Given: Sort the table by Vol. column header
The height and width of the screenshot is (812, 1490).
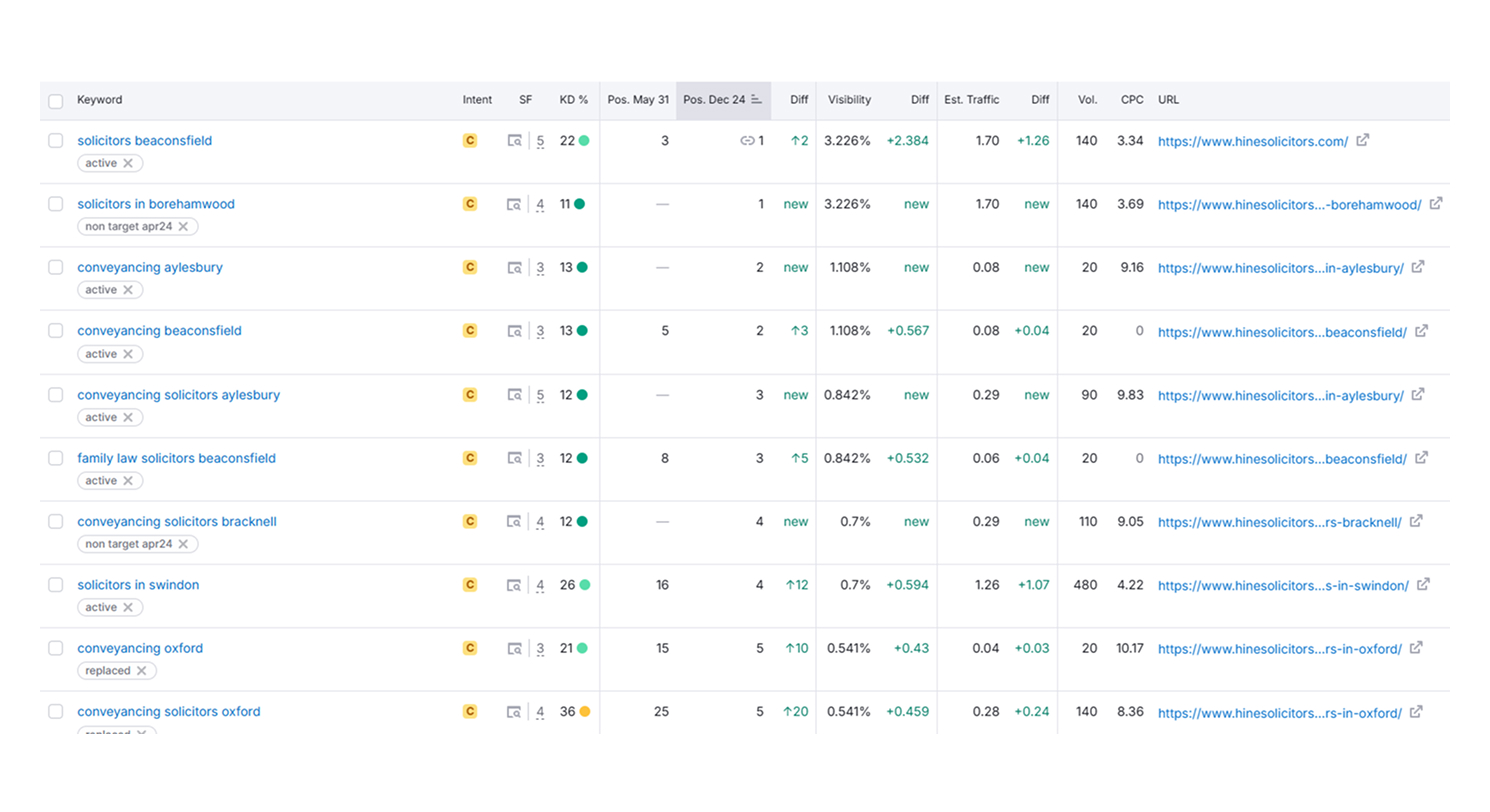Looking at the screenshot, I should pyautogui.click(x=1087, y=100).
